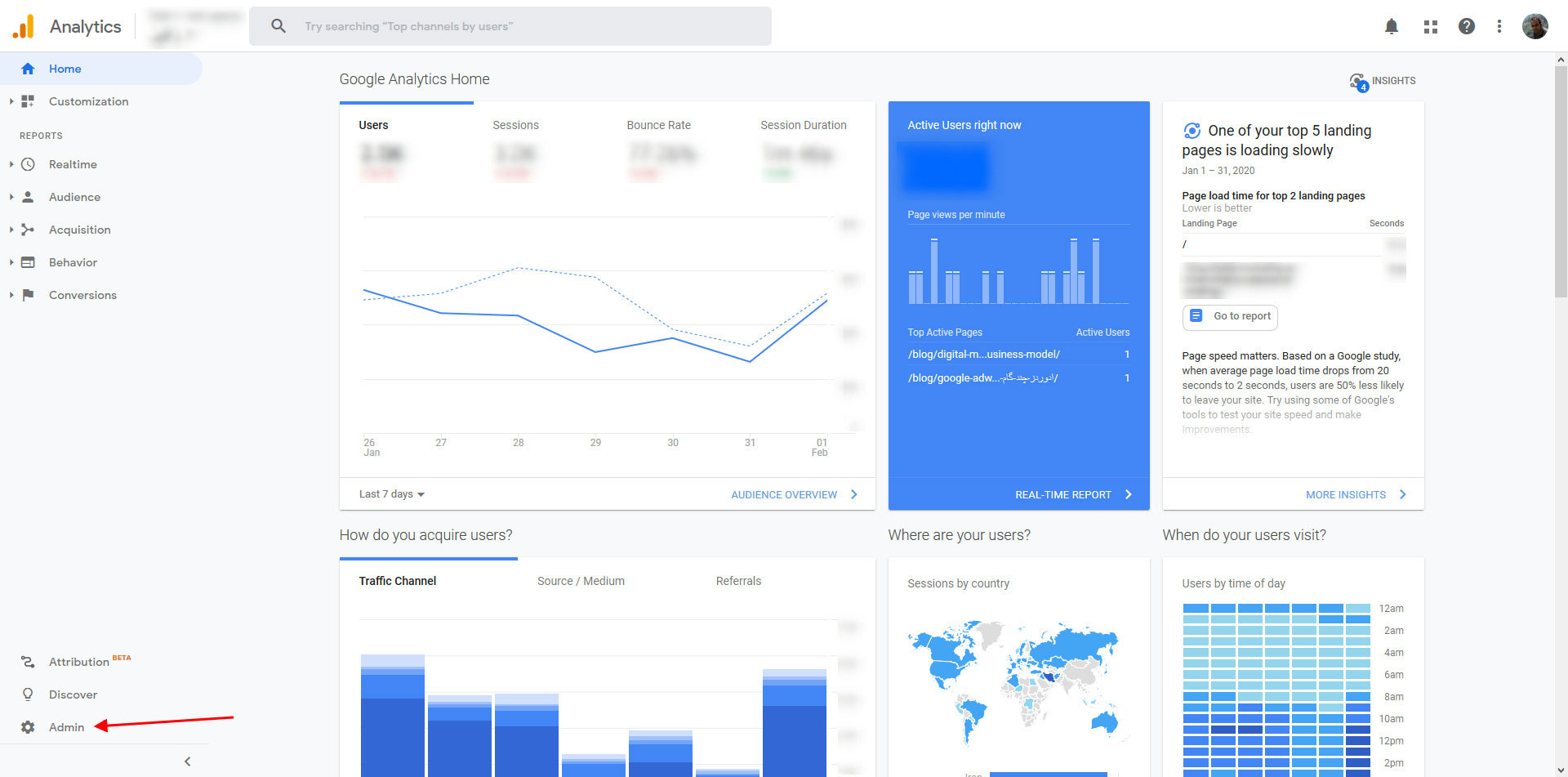This screenshot has width=1568, height=777.
Task: Click the Analytics product name
Action: pyautogui.click(x=85, y=26)
